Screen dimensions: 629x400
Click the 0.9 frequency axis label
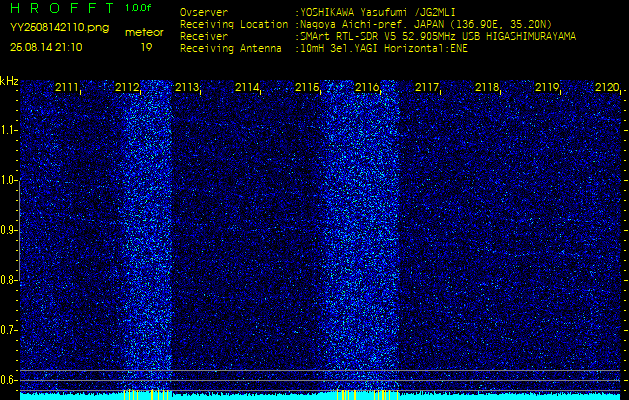pos(8,230)
